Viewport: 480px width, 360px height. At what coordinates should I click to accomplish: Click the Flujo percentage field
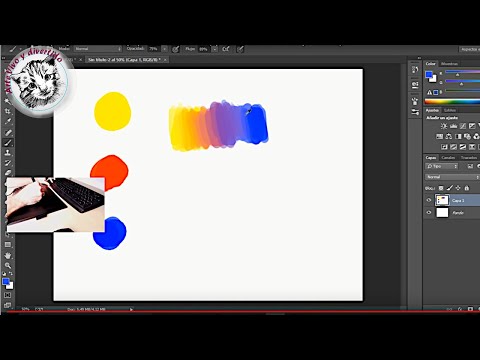click(x=203, y=49)
